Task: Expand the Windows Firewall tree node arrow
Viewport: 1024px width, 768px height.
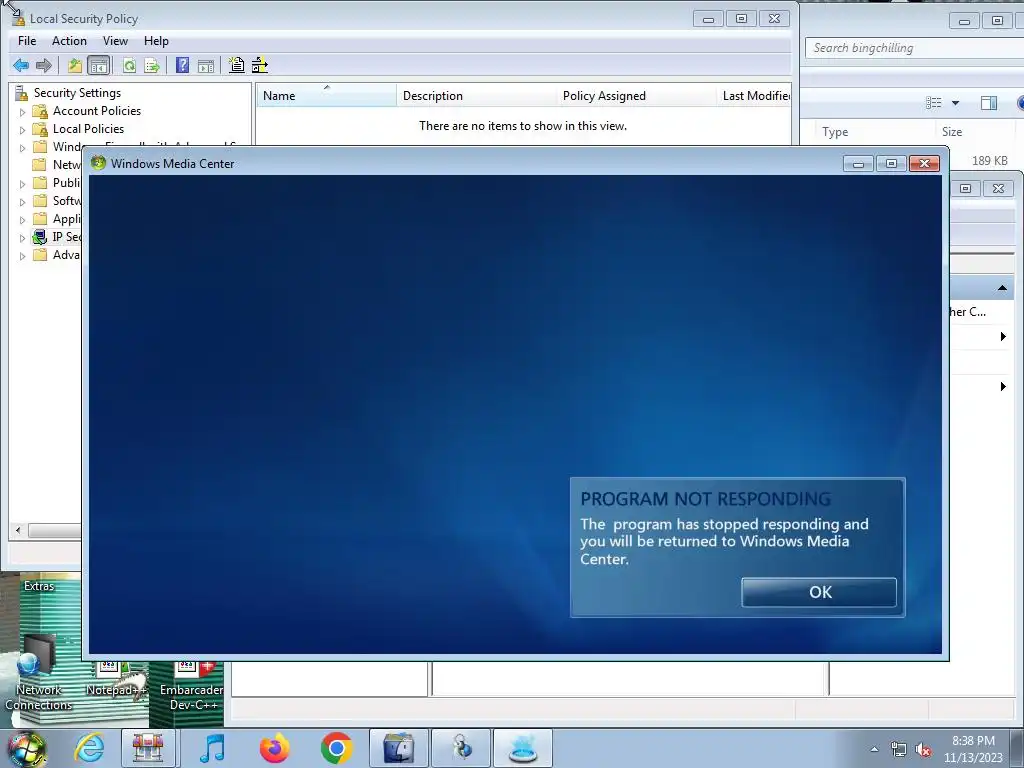Action: [x=22, y=148]
